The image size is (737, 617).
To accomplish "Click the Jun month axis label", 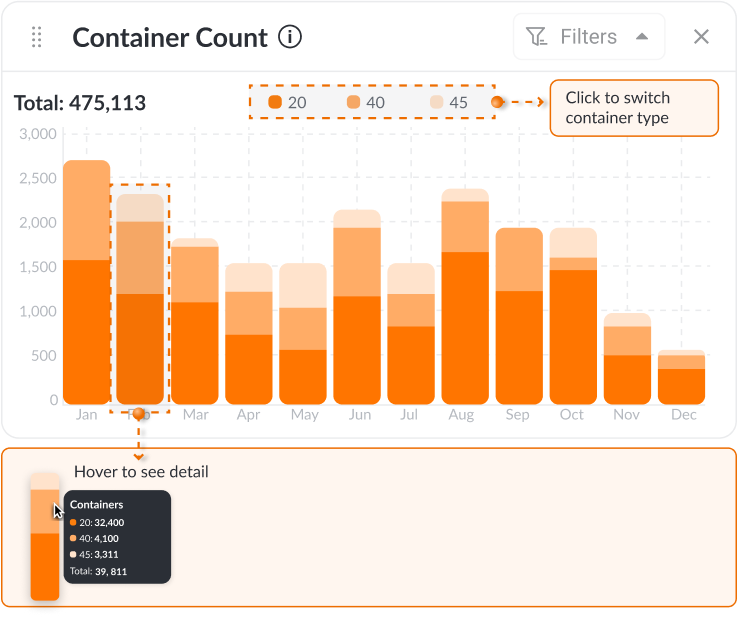I will click(x=358, y=415).
